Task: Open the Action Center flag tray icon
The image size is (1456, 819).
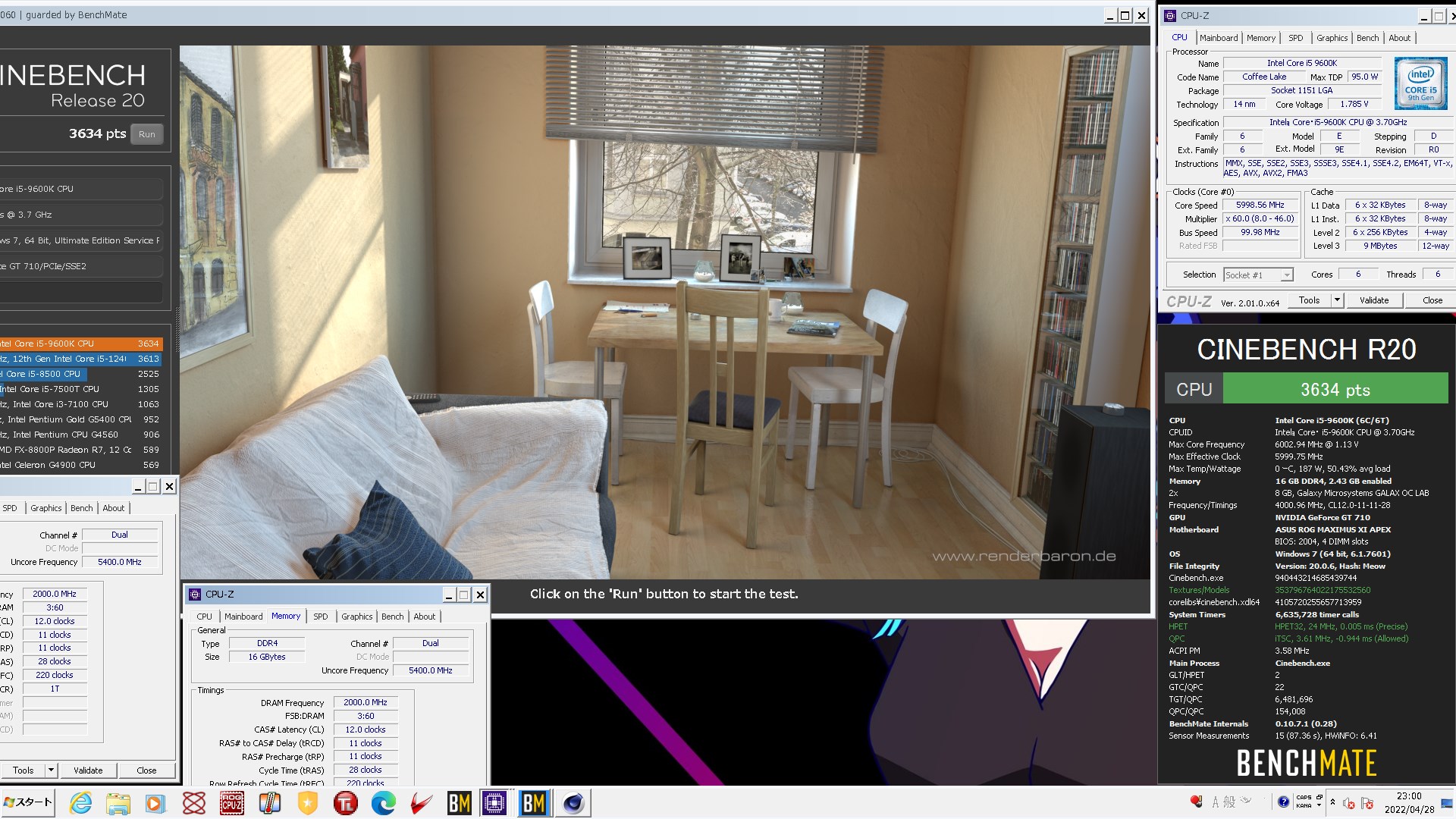Action: coord(1367,802)
